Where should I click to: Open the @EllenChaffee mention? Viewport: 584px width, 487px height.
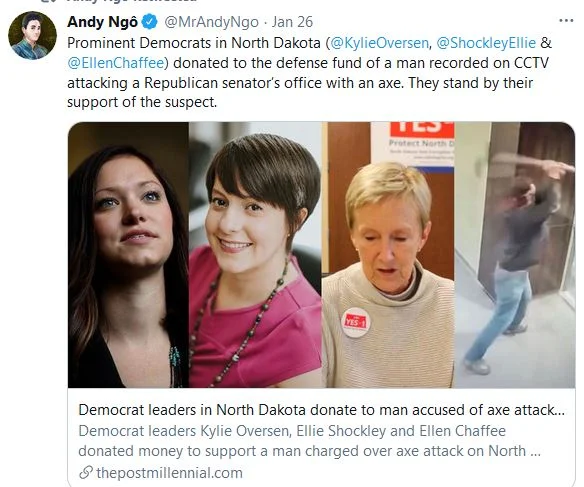116,63
